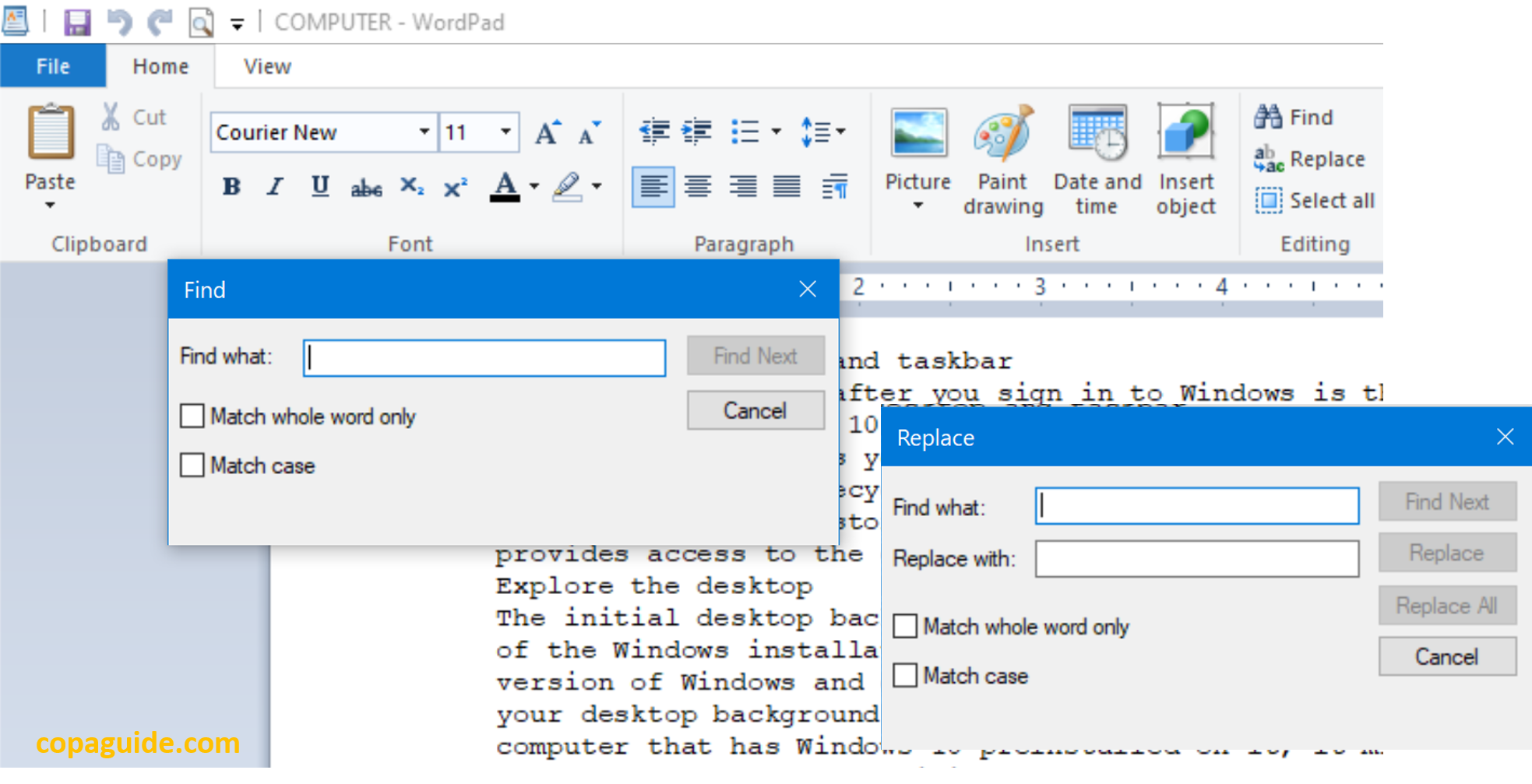Screen dimensions: 1532x784
Task: Open the text highlight color picker
Action: click(x=596, y=187)
